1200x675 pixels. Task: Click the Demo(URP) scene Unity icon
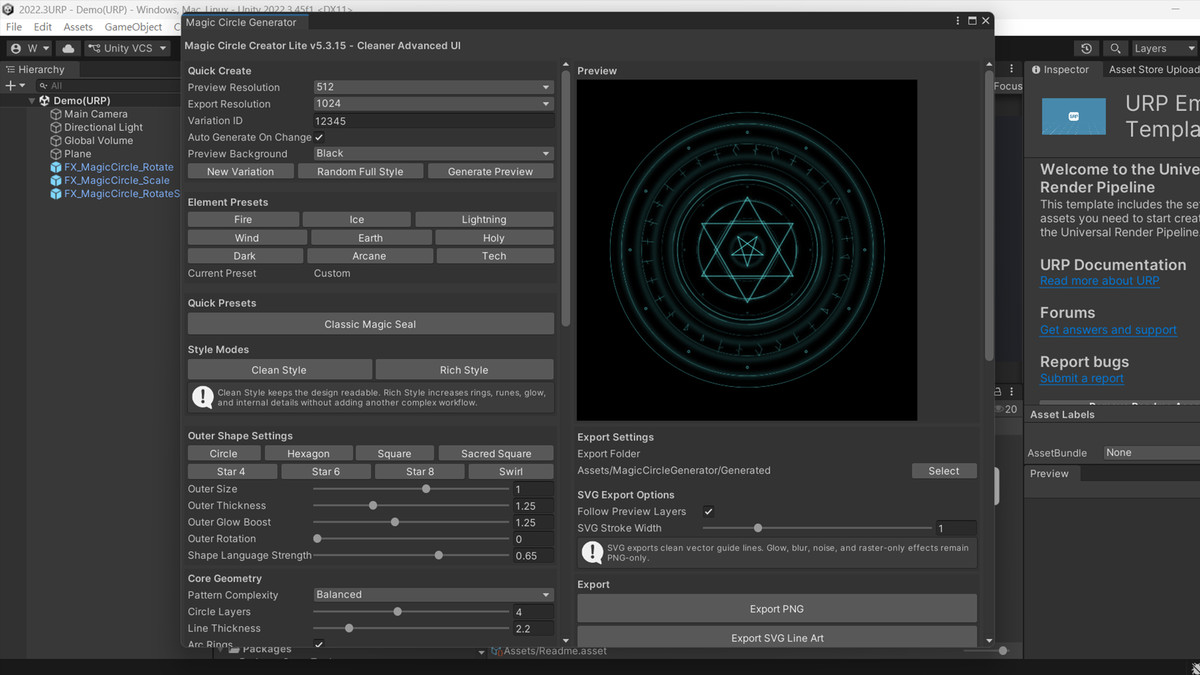44,101
